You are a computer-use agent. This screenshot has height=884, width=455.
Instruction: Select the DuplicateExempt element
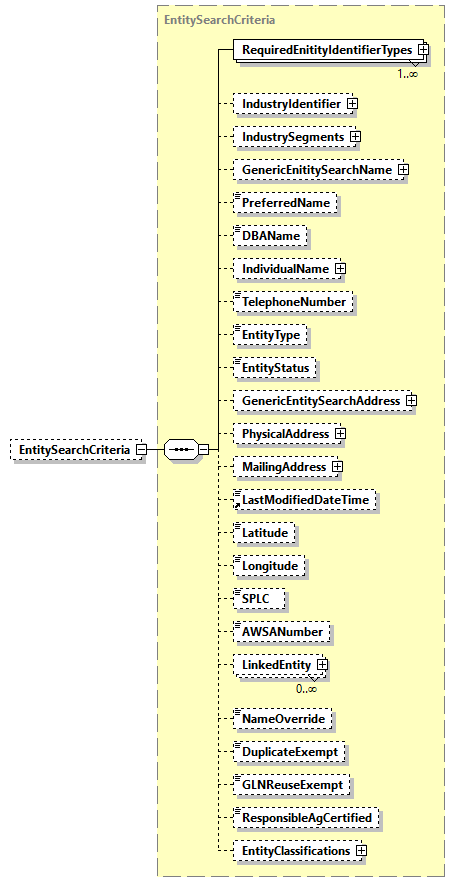(x=289, y=752)
